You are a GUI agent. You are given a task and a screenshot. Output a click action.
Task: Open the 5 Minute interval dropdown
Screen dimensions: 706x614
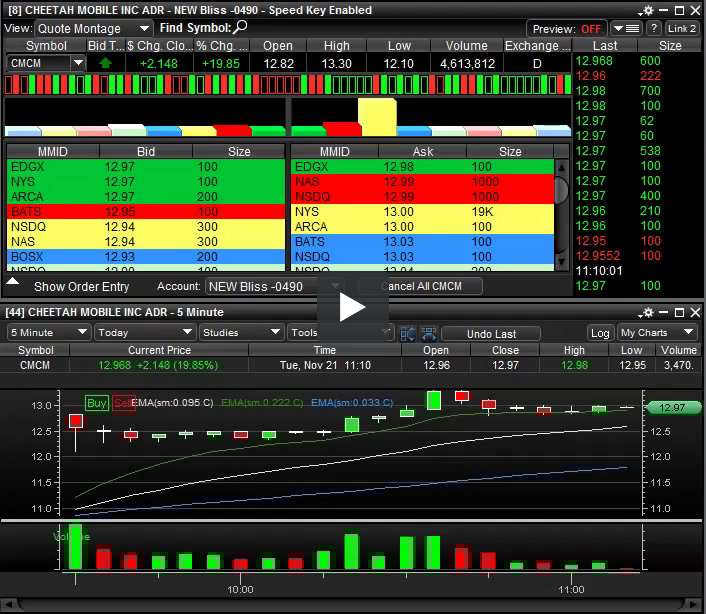tap(47, 332)
